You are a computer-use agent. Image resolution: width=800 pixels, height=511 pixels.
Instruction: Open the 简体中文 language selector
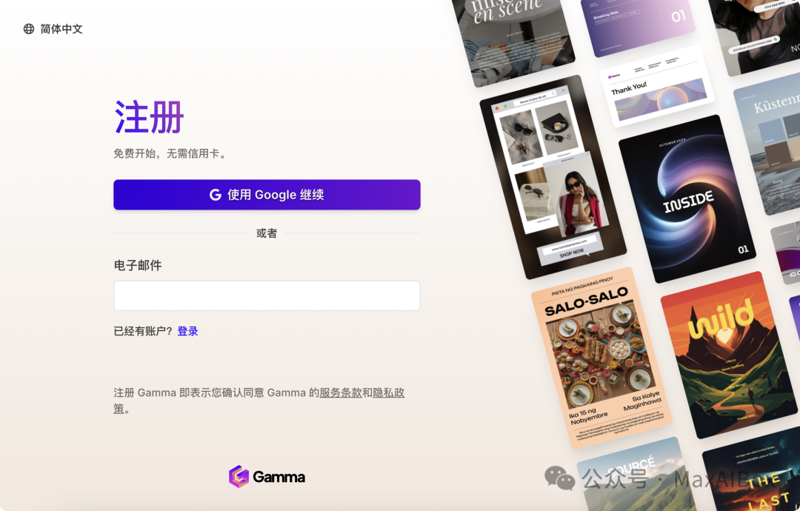pos(53,29)
